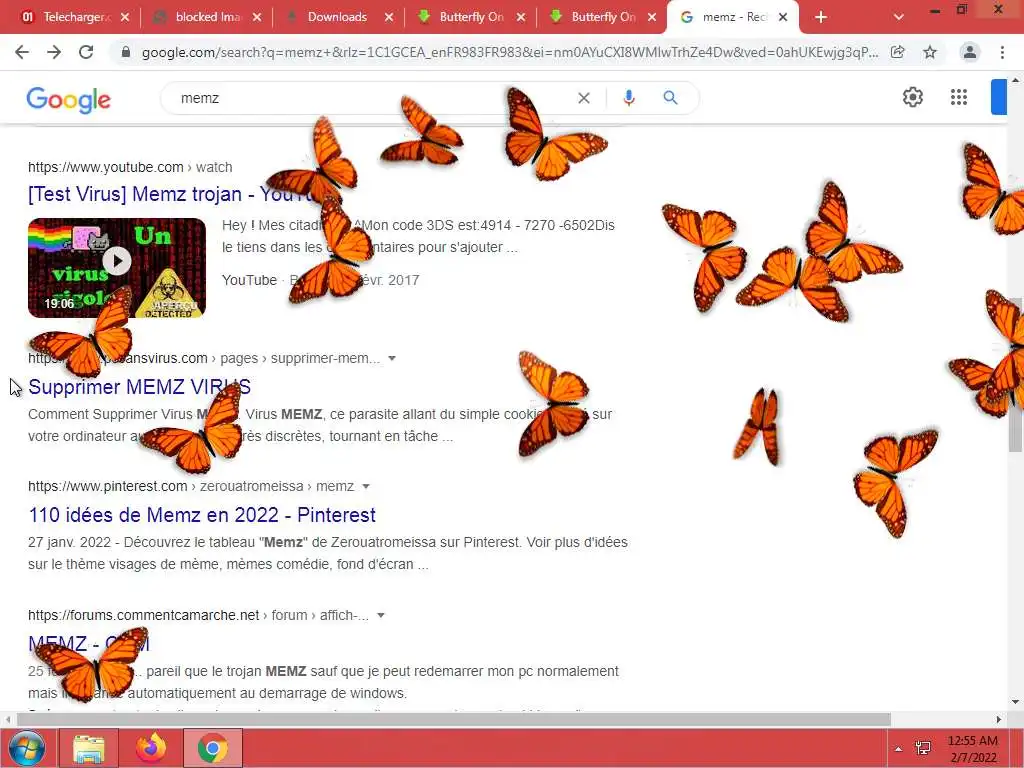
Task: Bookmark this page with the star icon
Action: [930, 52]
